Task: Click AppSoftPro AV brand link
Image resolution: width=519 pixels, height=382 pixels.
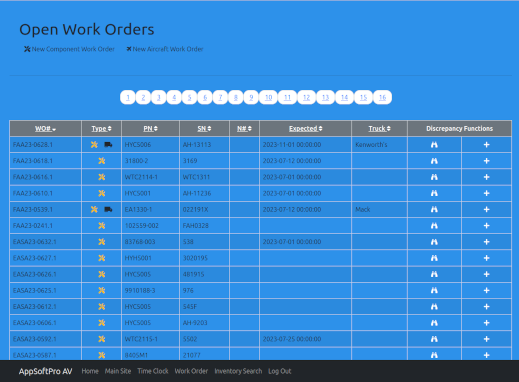Action: [x=45, y=371]
